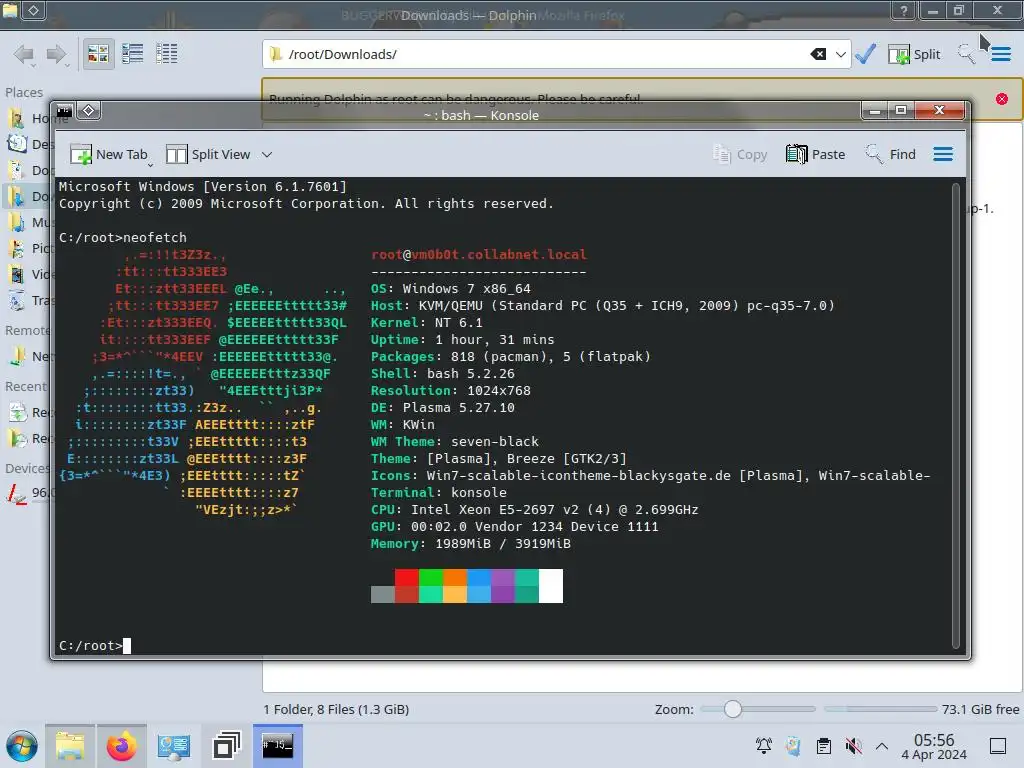Select the Recent section header in Dolphin
Screen dimensions: 1024x768
(26, 387)
